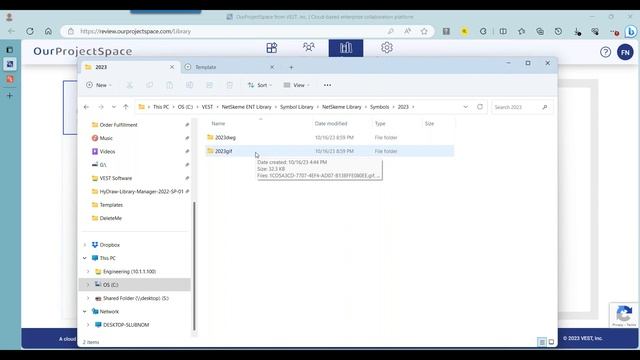Open VEST Software folder in sidebar
This screenshot has width=640, height=360.
click(x=116, y=178)
